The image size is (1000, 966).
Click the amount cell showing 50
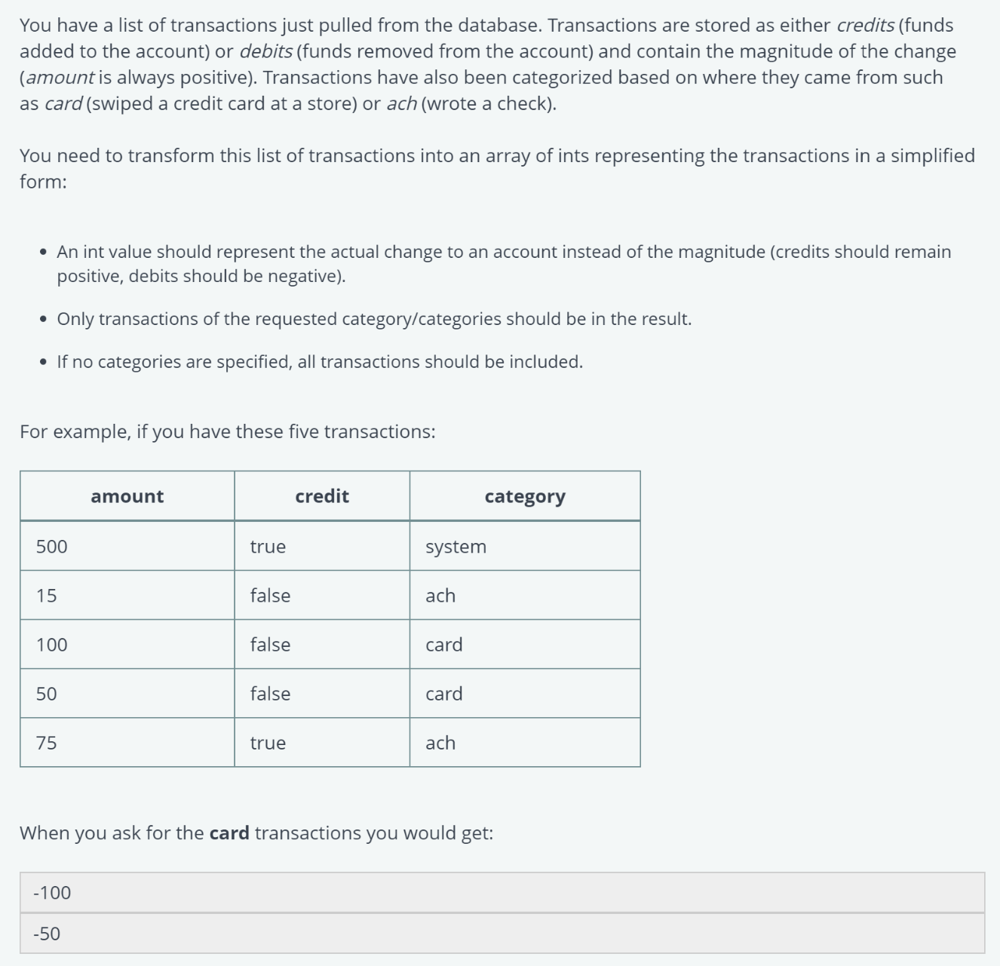[x=127, y=694]
